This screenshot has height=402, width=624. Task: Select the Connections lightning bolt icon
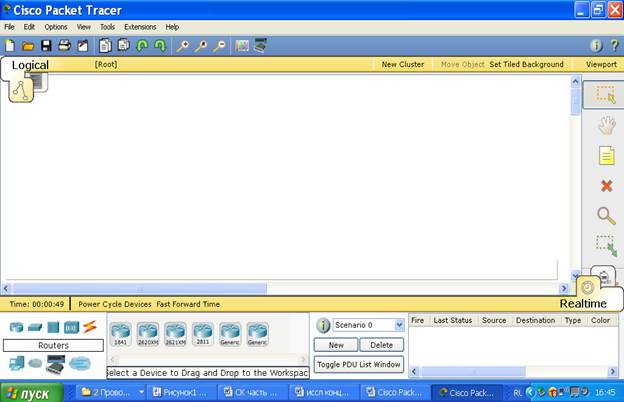90,327
